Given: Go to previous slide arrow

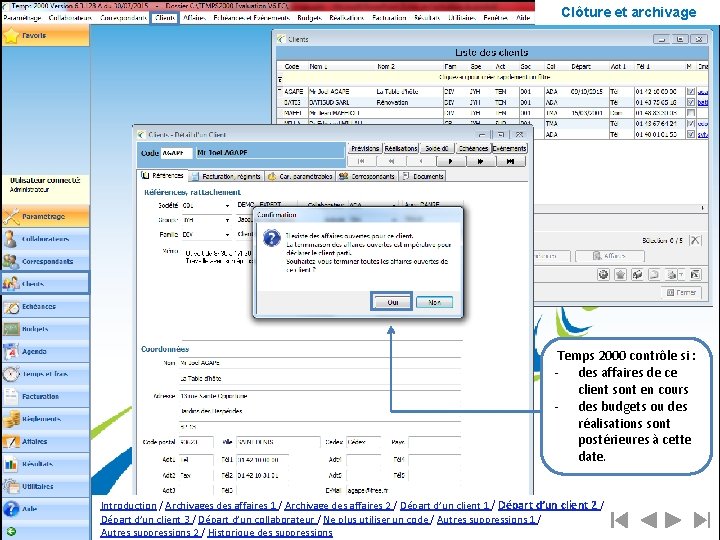Looking at the screenshot, I should 648,520.
